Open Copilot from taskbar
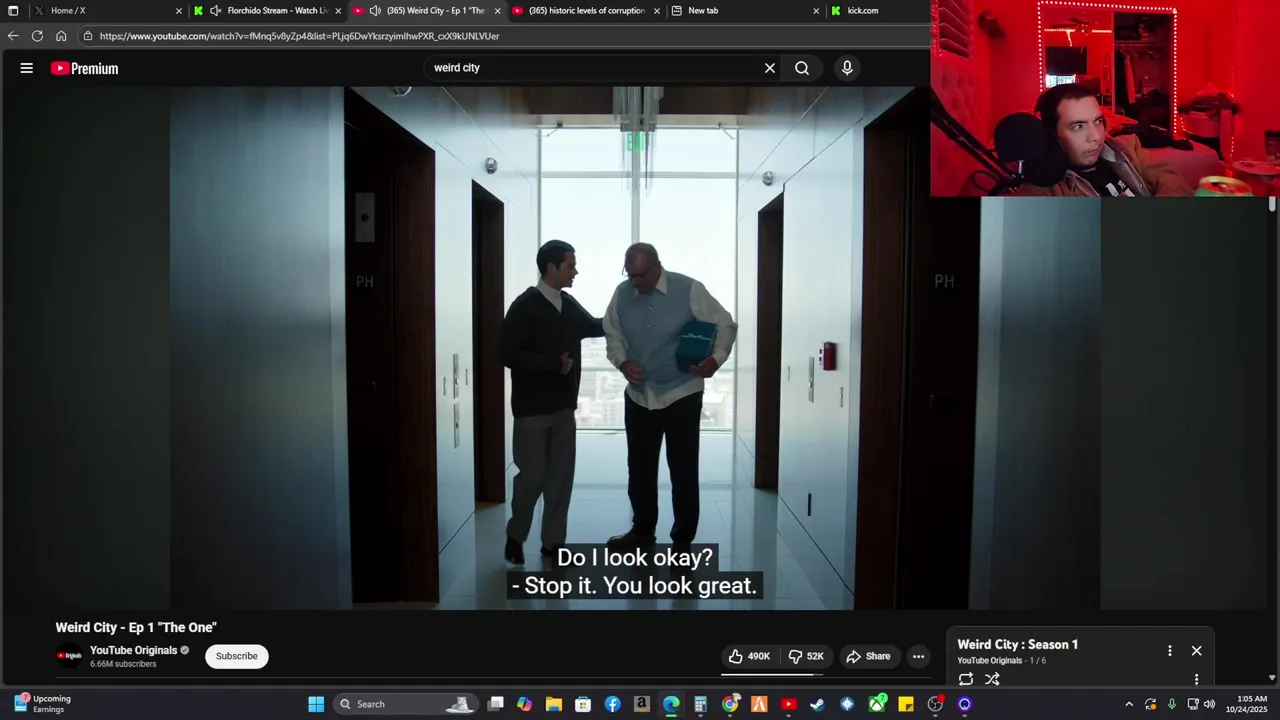Viewport: 1280px width, 720px height. 524,704
